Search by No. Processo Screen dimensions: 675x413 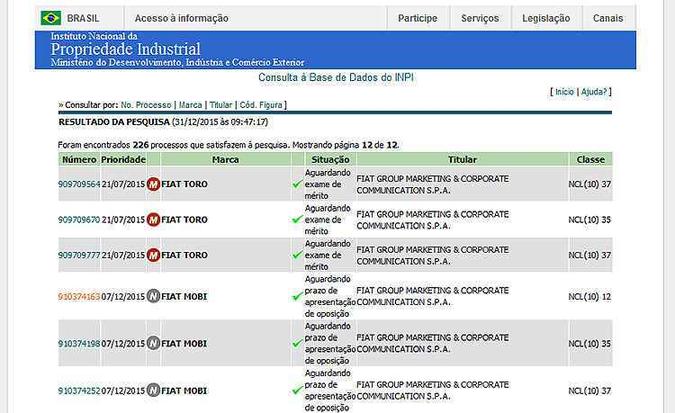146,105
